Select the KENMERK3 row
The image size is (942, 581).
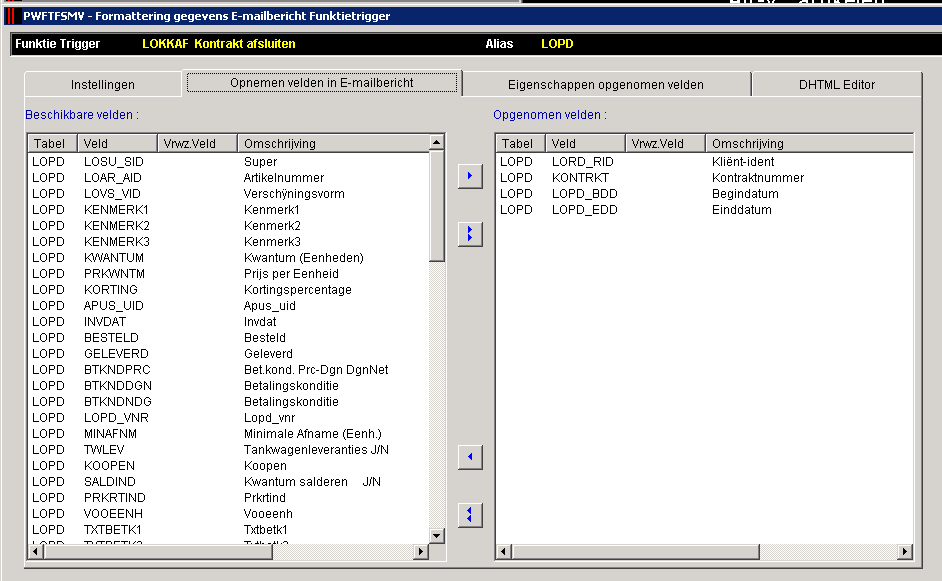[x=228, y=242]
